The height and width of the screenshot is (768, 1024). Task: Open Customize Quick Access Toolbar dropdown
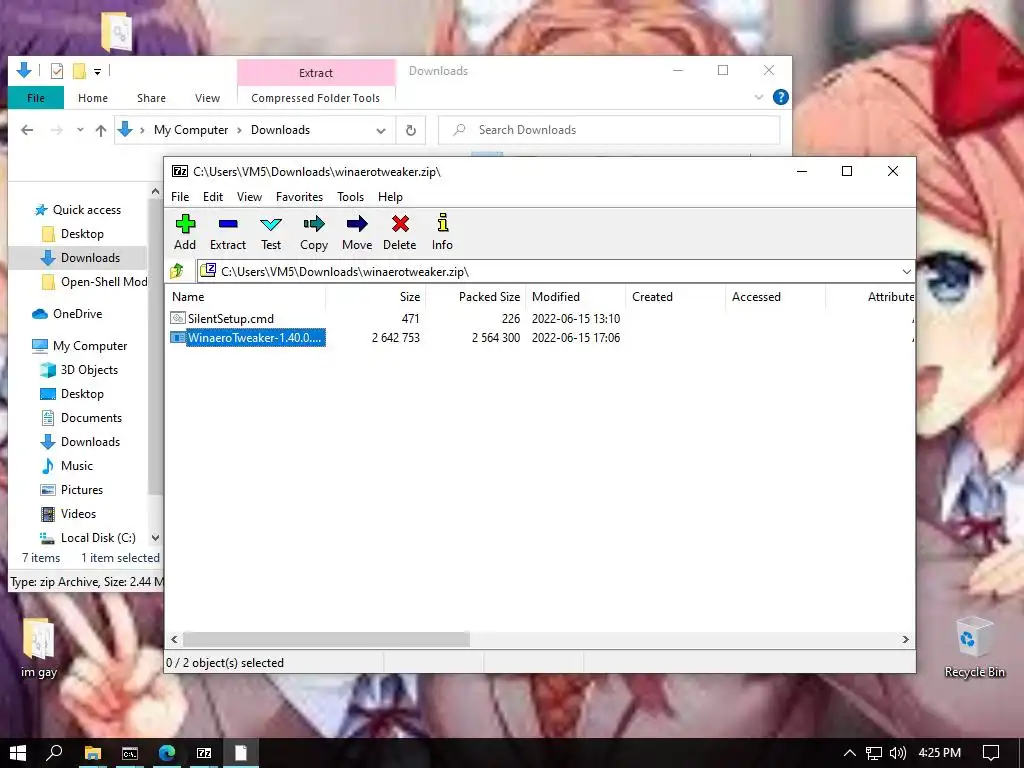(97, 71)
